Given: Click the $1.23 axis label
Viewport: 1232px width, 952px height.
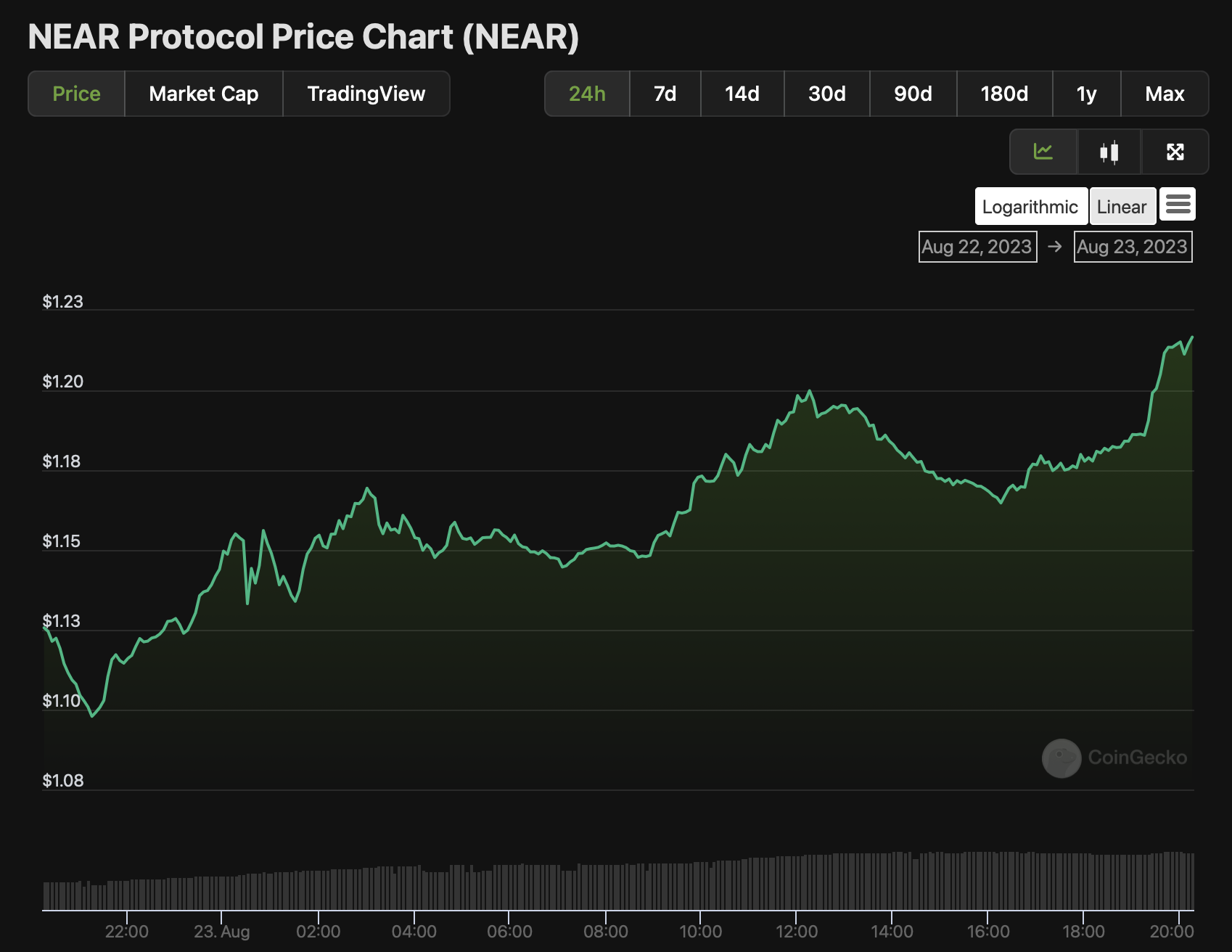Looking at the screenshot, I should pos(63,302).
